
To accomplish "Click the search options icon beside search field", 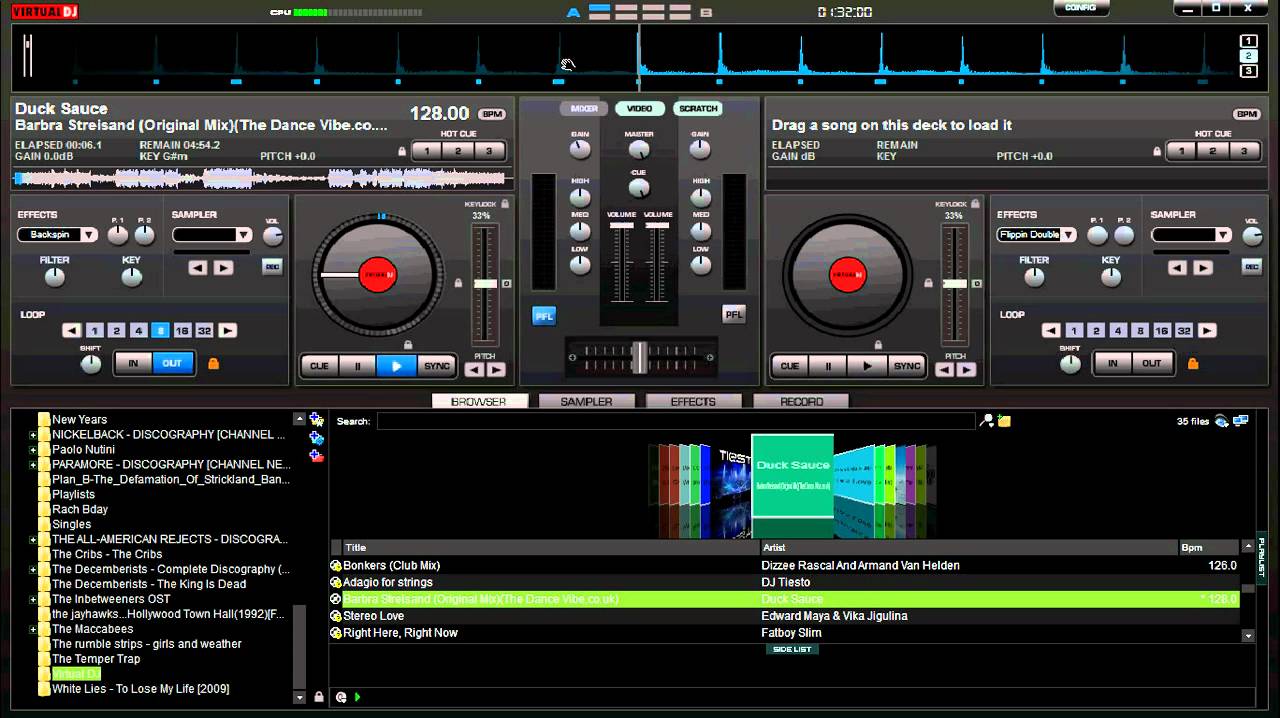I will pyautogui.click(x=987, y=421).
